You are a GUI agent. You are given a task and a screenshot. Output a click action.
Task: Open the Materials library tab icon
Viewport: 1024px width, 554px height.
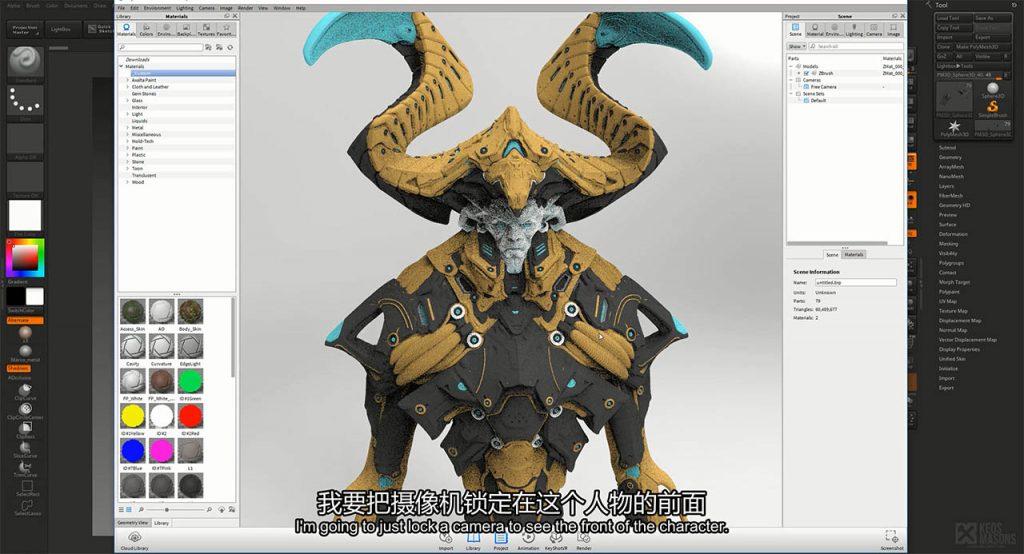click(127, 29)
